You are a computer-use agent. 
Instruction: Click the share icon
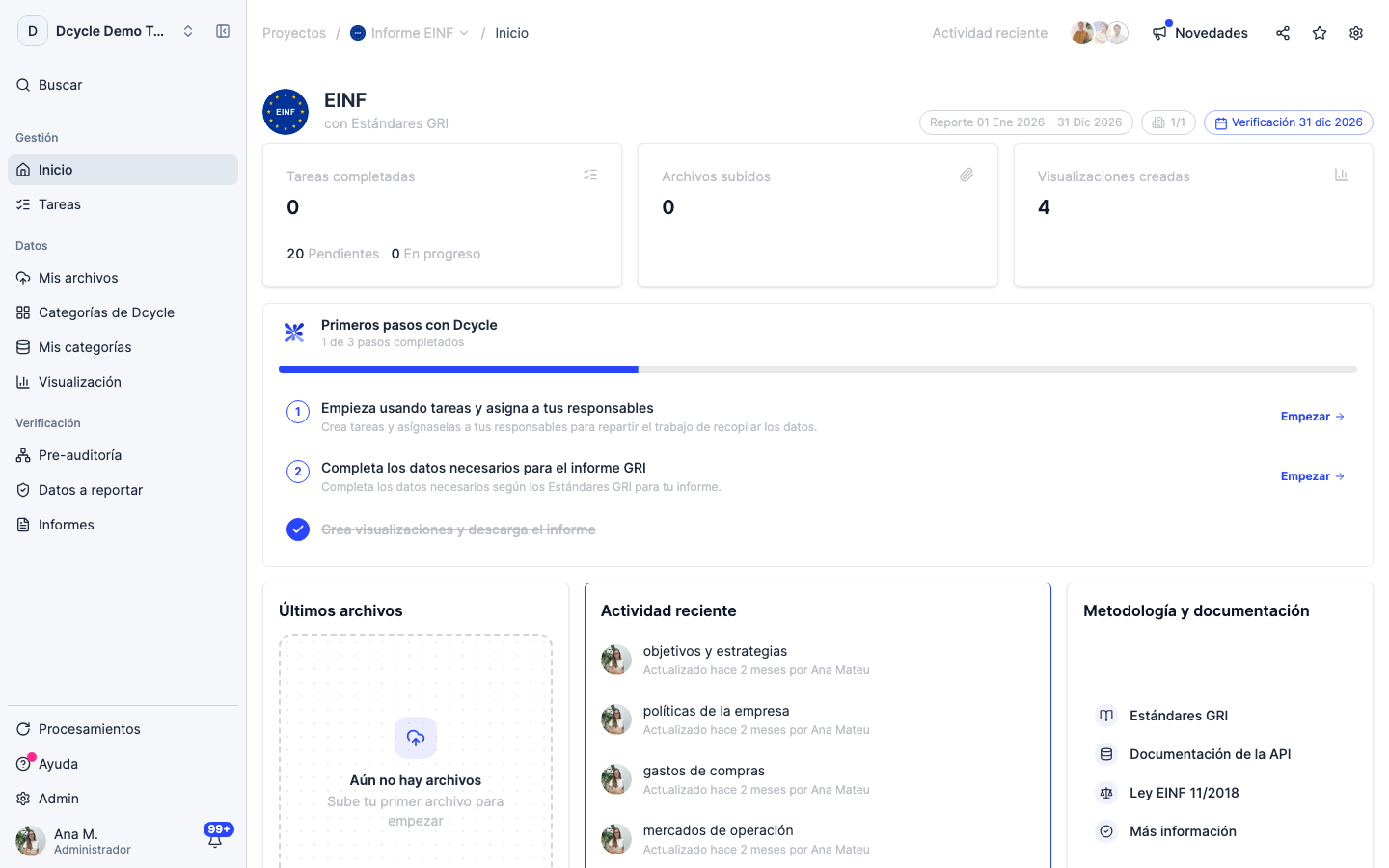point(1283,33)
